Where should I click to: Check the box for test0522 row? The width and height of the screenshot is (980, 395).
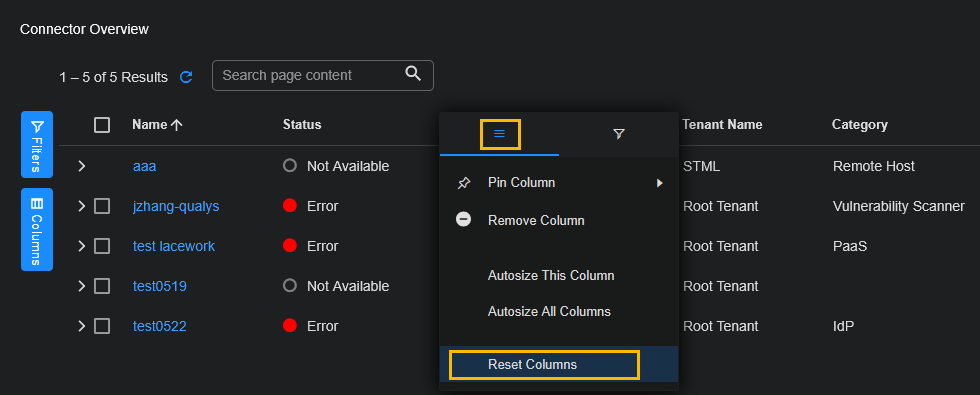pyautogui.click(x=102, y=326)
